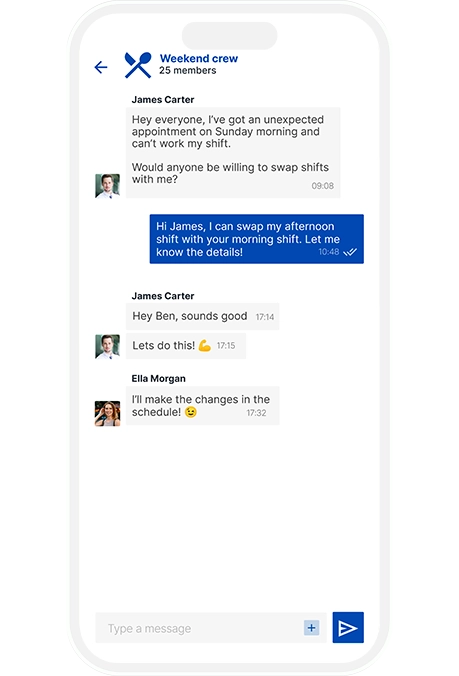Open James Carter's avatar beside 'Lets do this!'
This screenshot has width=459, height=676.
[x=107, y=346]
